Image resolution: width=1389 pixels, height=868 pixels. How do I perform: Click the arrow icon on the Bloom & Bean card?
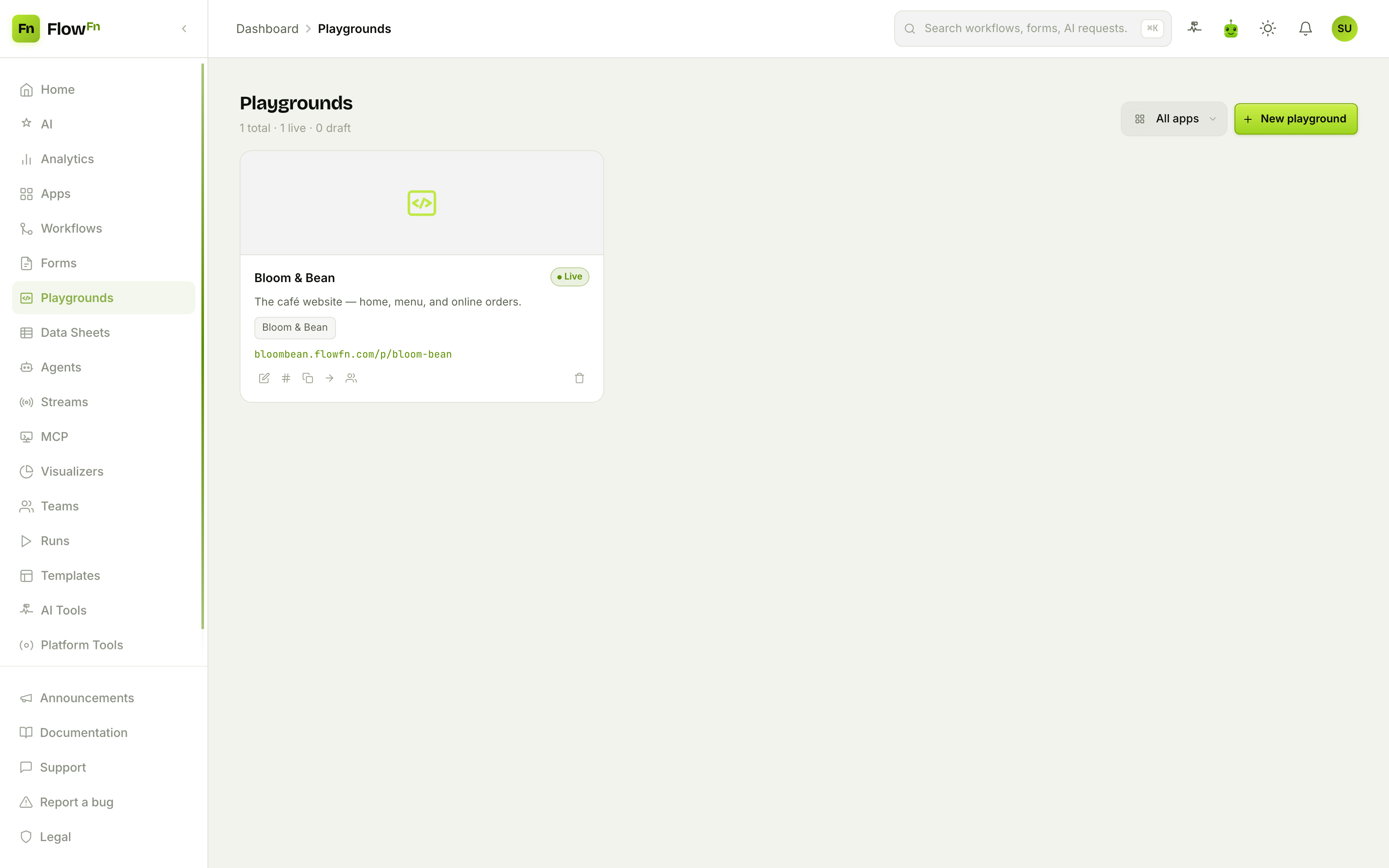click(329, 378)
